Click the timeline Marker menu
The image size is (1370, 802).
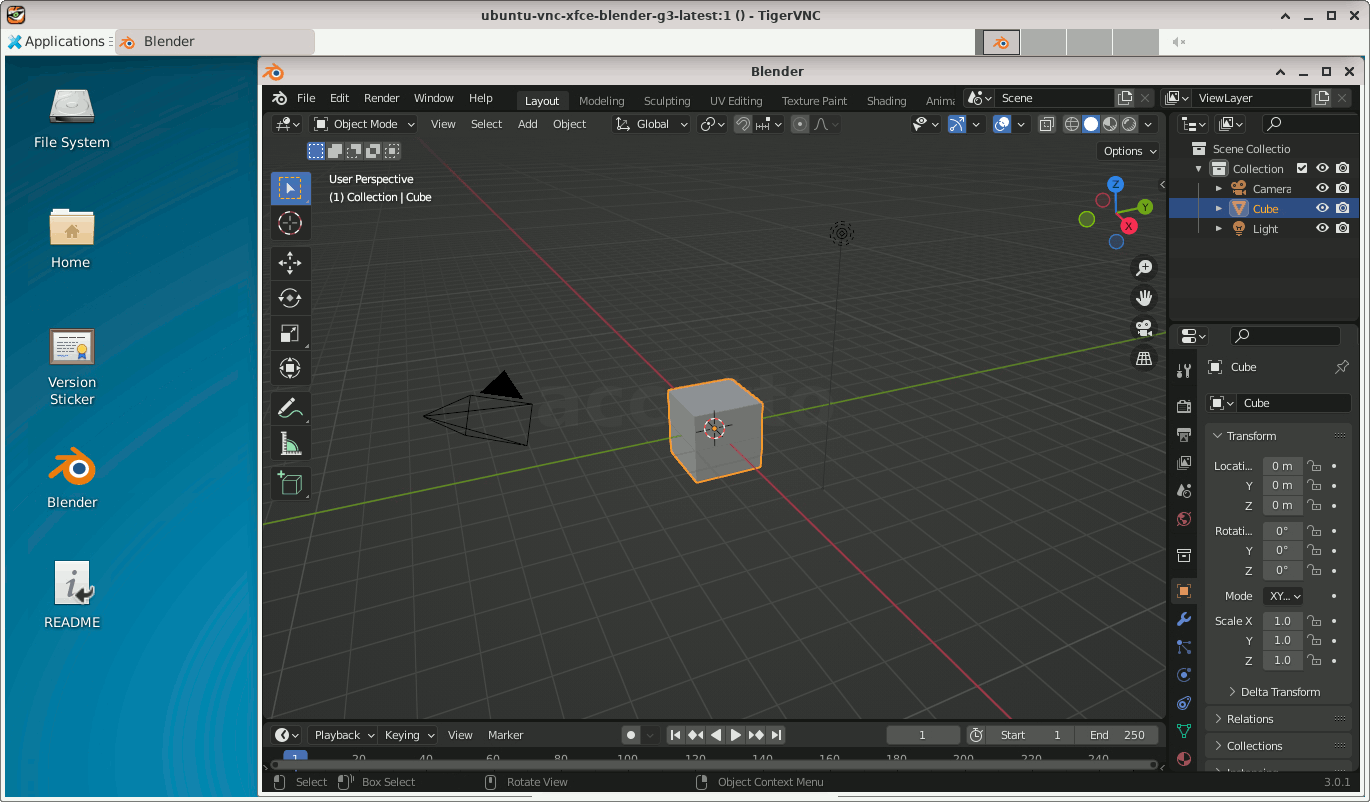505,735
